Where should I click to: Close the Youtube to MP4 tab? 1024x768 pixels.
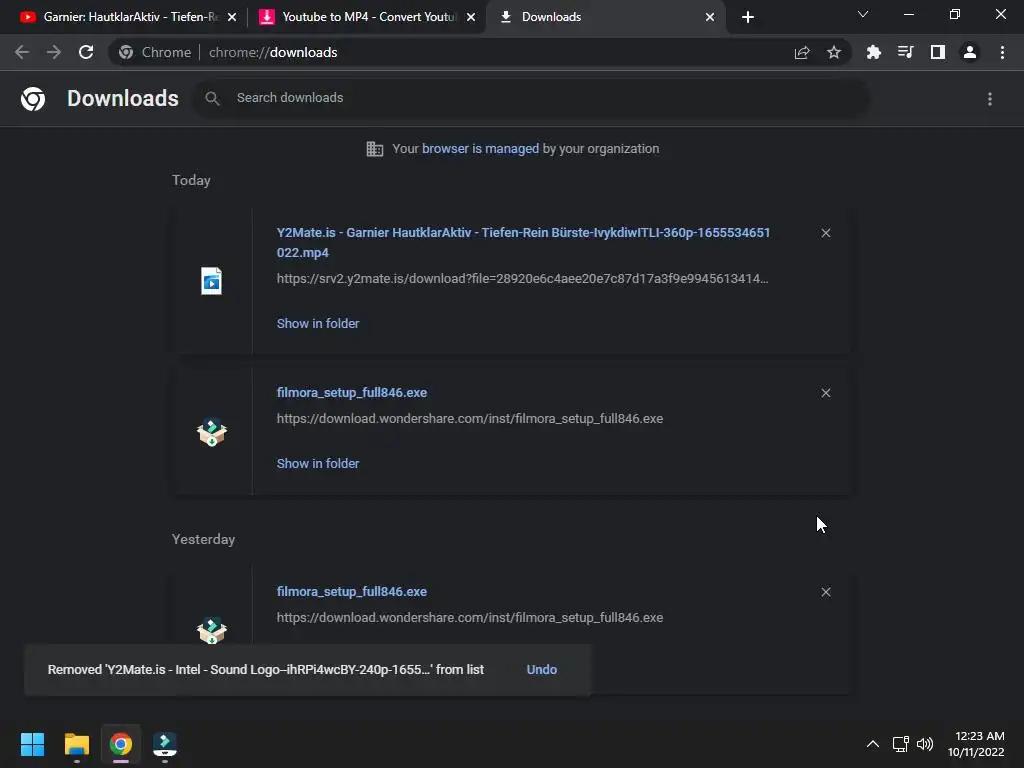pos(471,17)
